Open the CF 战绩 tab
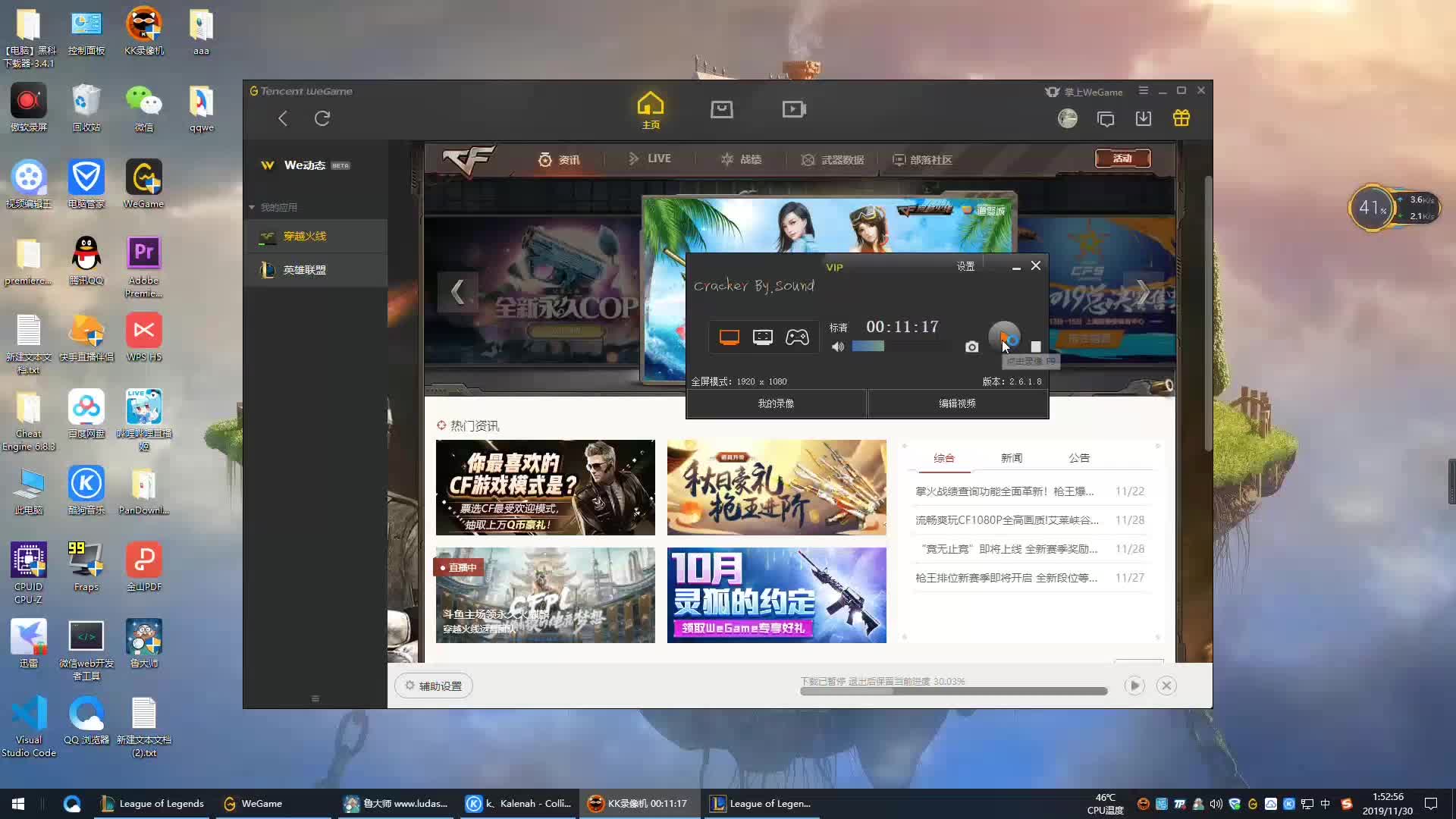Viewport: 1456px width, 819px height. point(741,160)
